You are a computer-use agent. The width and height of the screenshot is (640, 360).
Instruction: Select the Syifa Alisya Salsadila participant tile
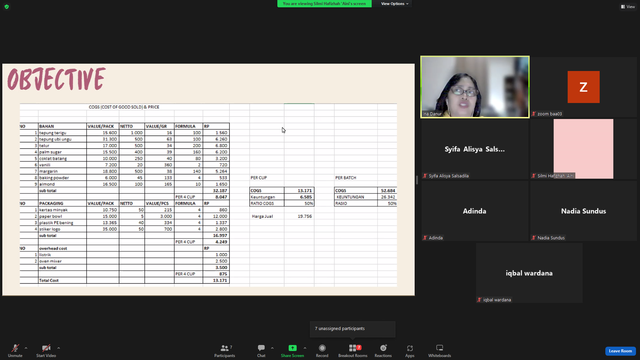[475, 149]
